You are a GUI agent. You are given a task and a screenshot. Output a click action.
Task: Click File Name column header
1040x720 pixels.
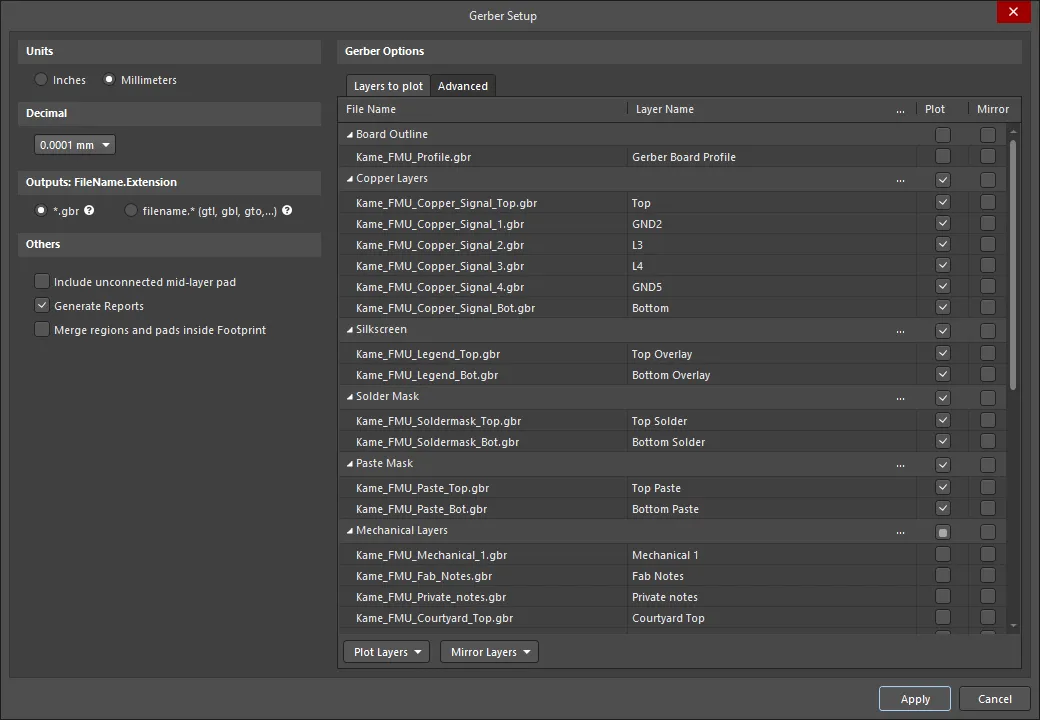click(x=482, y=109)
